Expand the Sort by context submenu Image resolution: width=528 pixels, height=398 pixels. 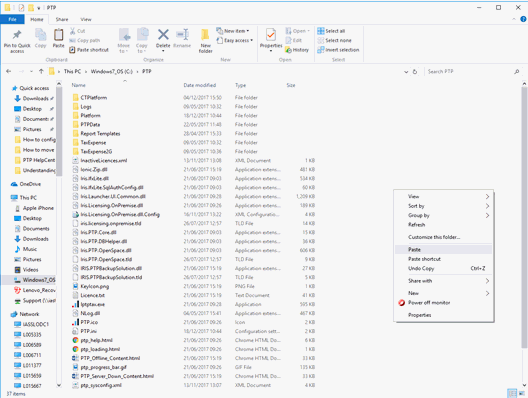coord(443,206)
